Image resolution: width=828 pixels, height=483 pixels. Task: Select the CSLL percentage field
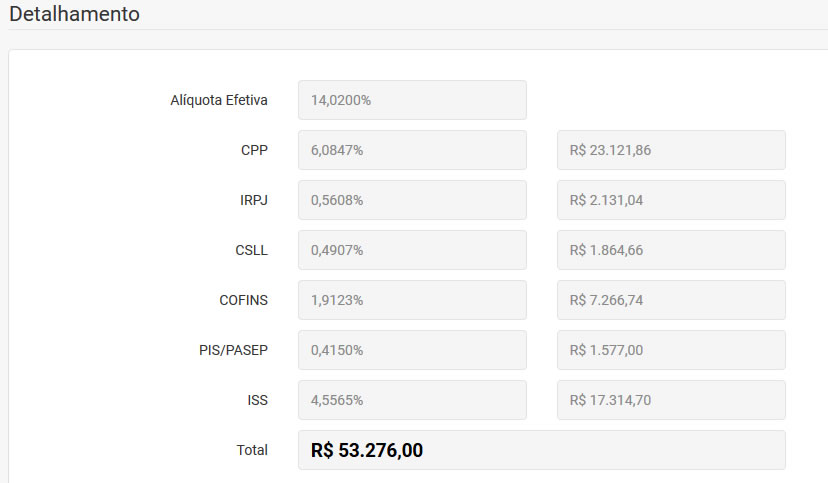tap(412, 250)
